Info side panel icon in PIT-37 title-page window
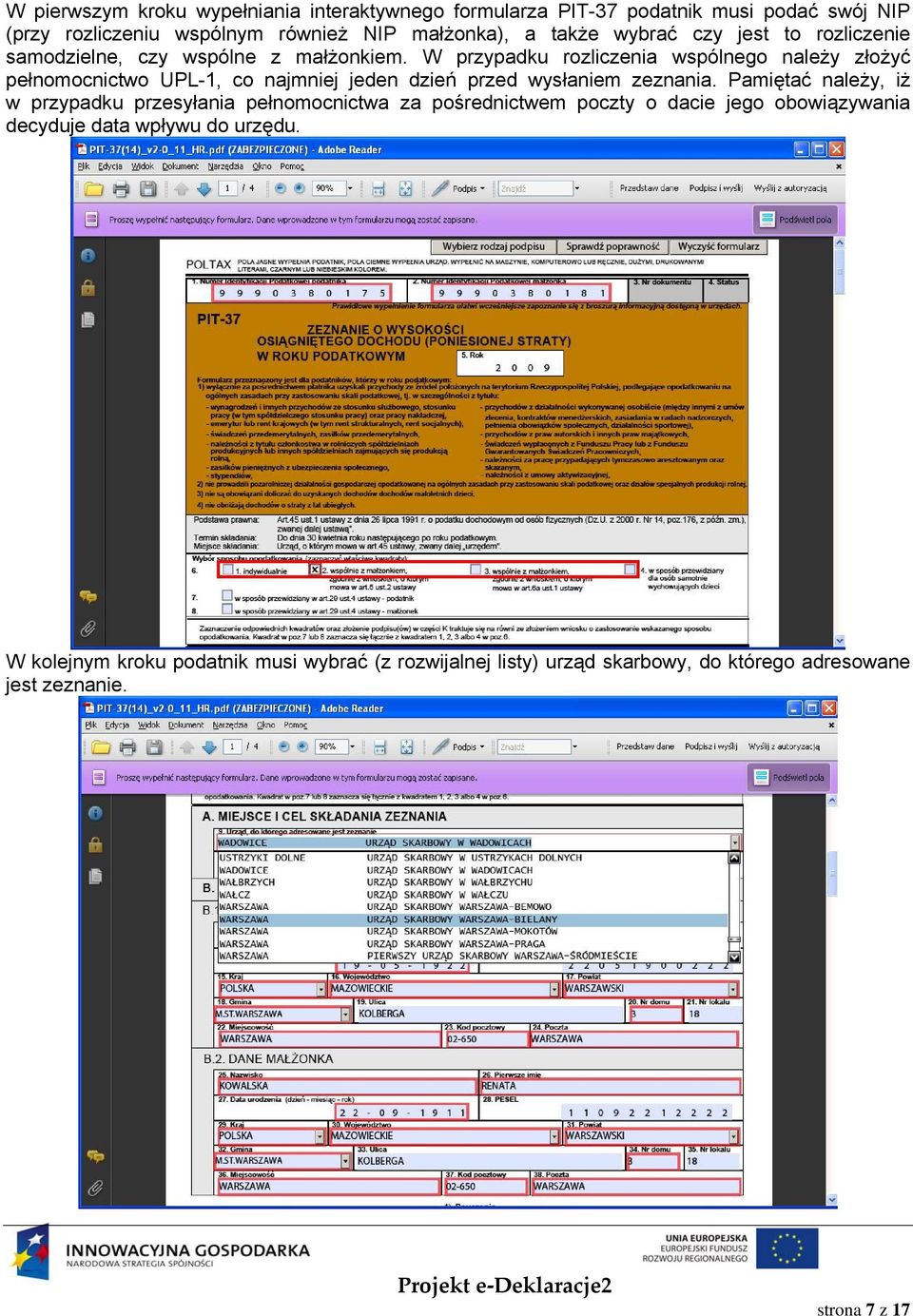This screenshot has width=913, height=1316. coord(87,256)
